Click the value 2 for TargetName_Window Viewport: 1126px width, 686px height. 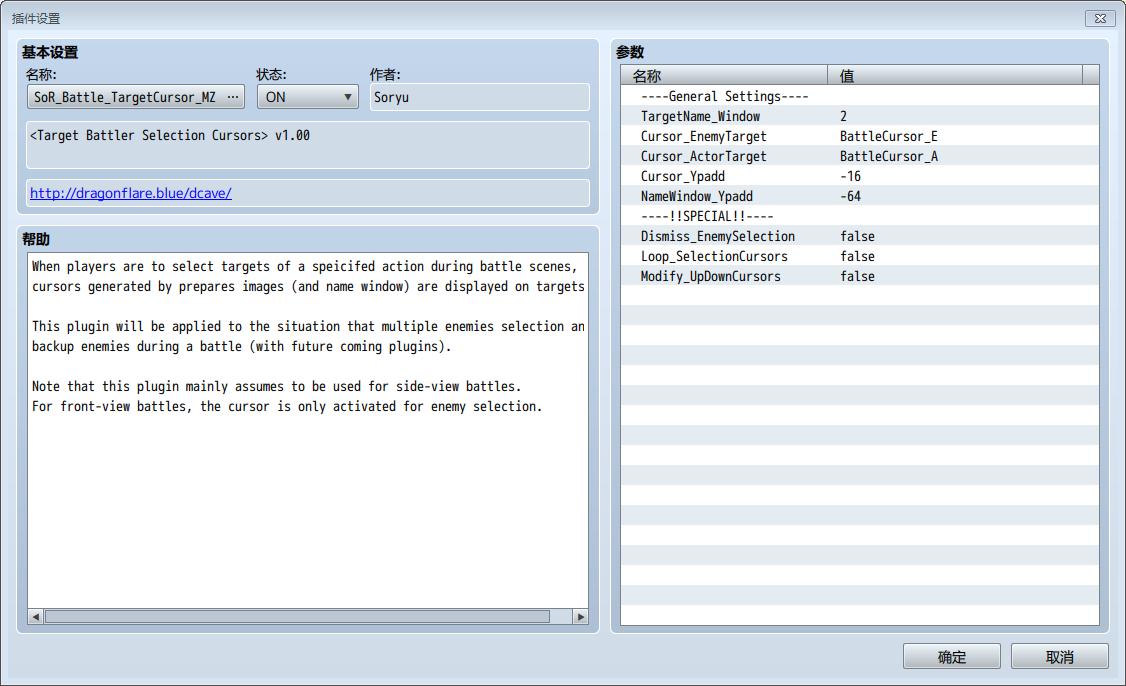pyautogui.click(x=843, y=116)
